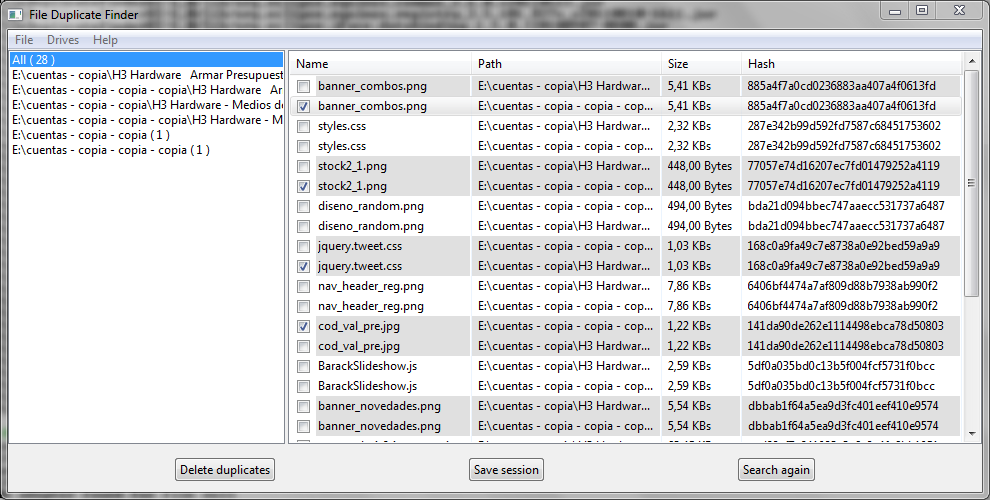990x500 pixels.
Task: Check the second BarackSlideshow.js checkbox
Action: (304, 386)
